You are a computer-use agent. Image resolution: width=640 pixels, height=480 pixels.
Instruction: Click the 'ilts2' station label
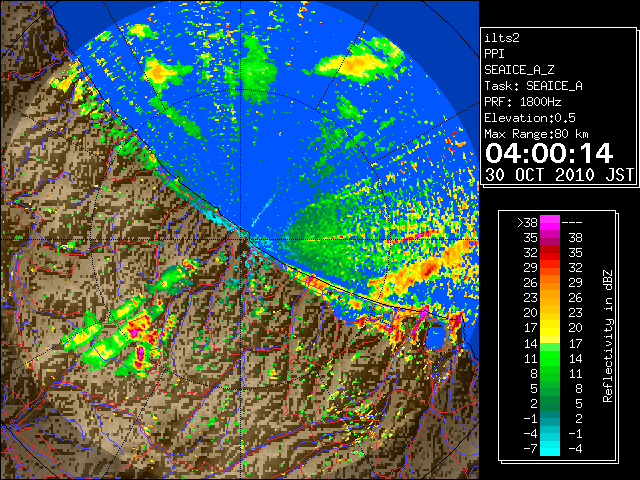(502, 38)
